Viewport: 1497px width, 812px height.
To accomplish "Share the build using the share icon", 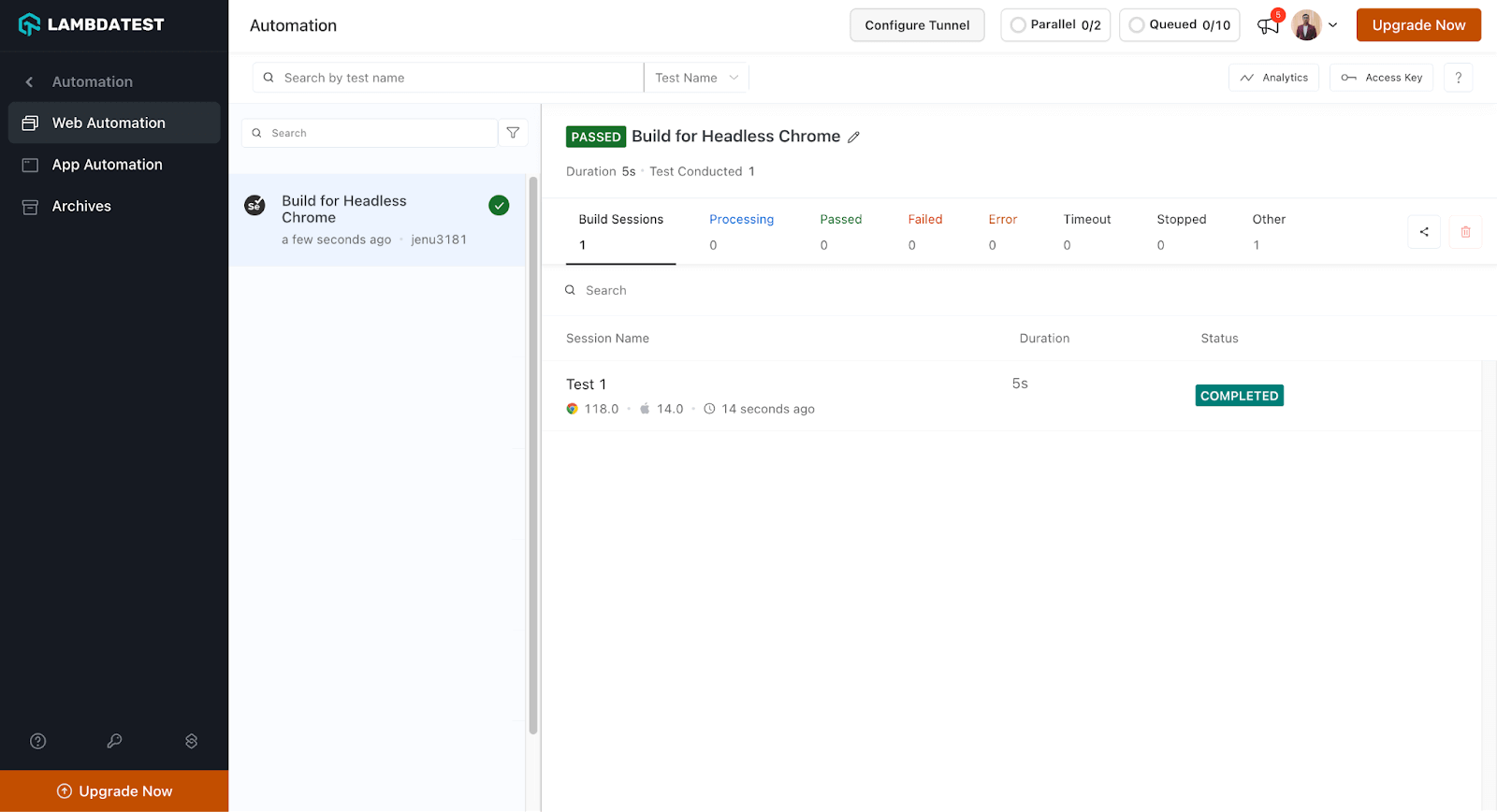I will [1423, 232].
